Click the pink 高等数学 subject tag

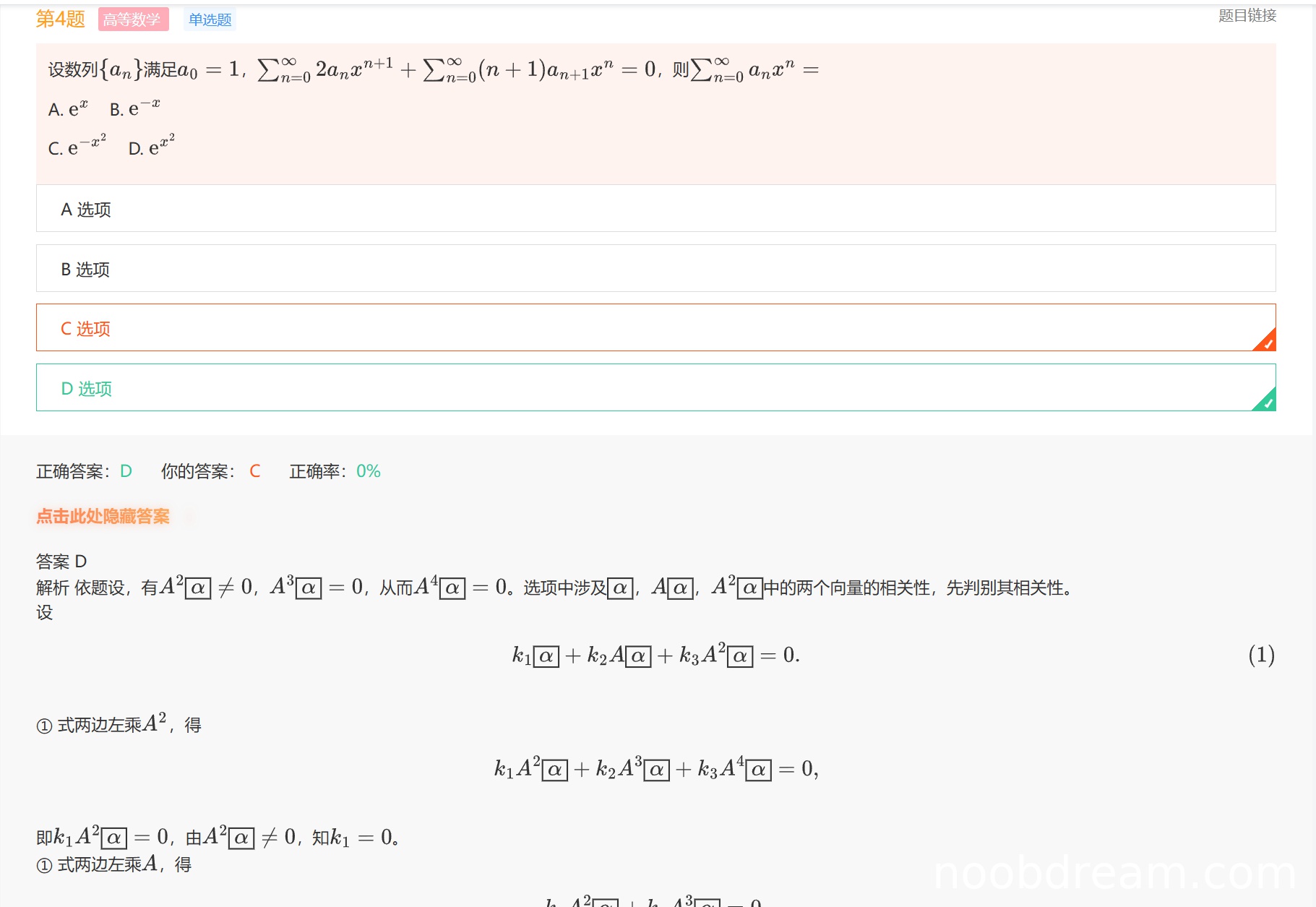tap(133, 20)
